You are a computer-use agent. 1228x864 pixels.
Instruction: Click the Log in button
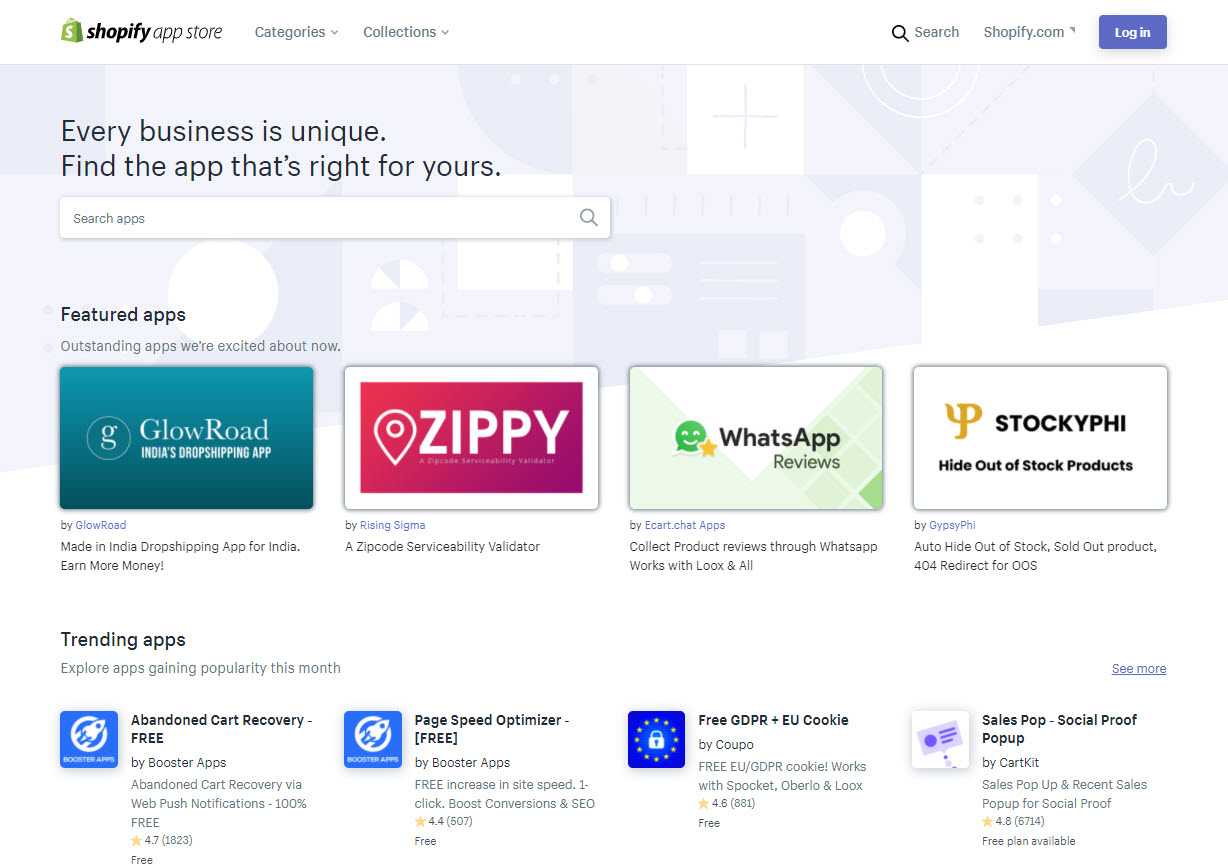point(1132,32)
